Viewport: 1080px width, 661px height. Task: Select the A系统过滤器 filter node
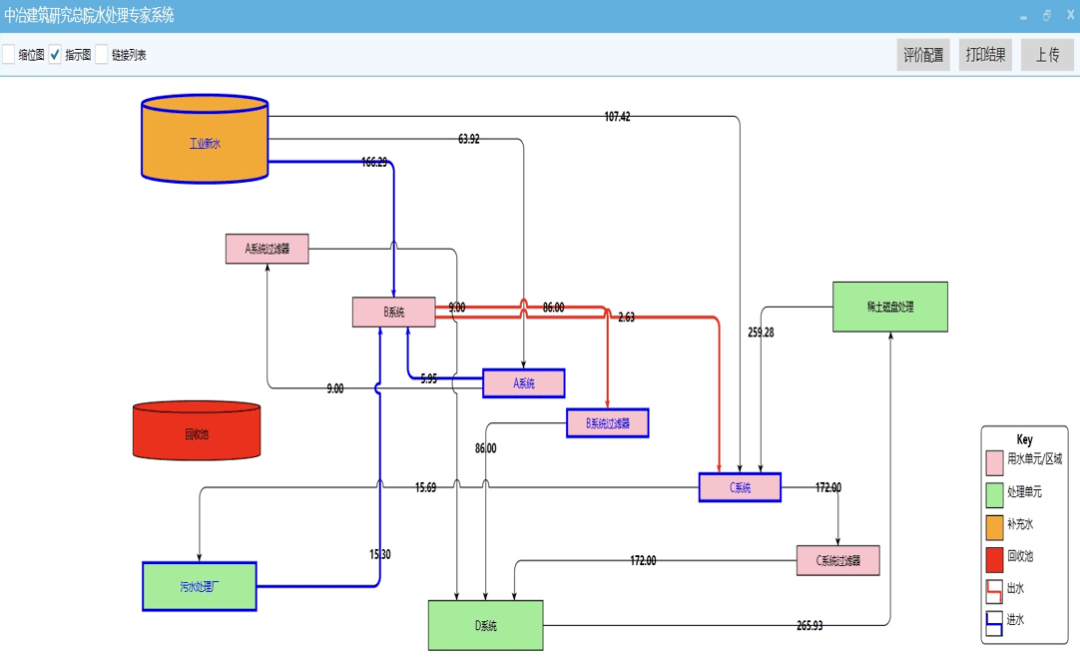coord(267,249)
